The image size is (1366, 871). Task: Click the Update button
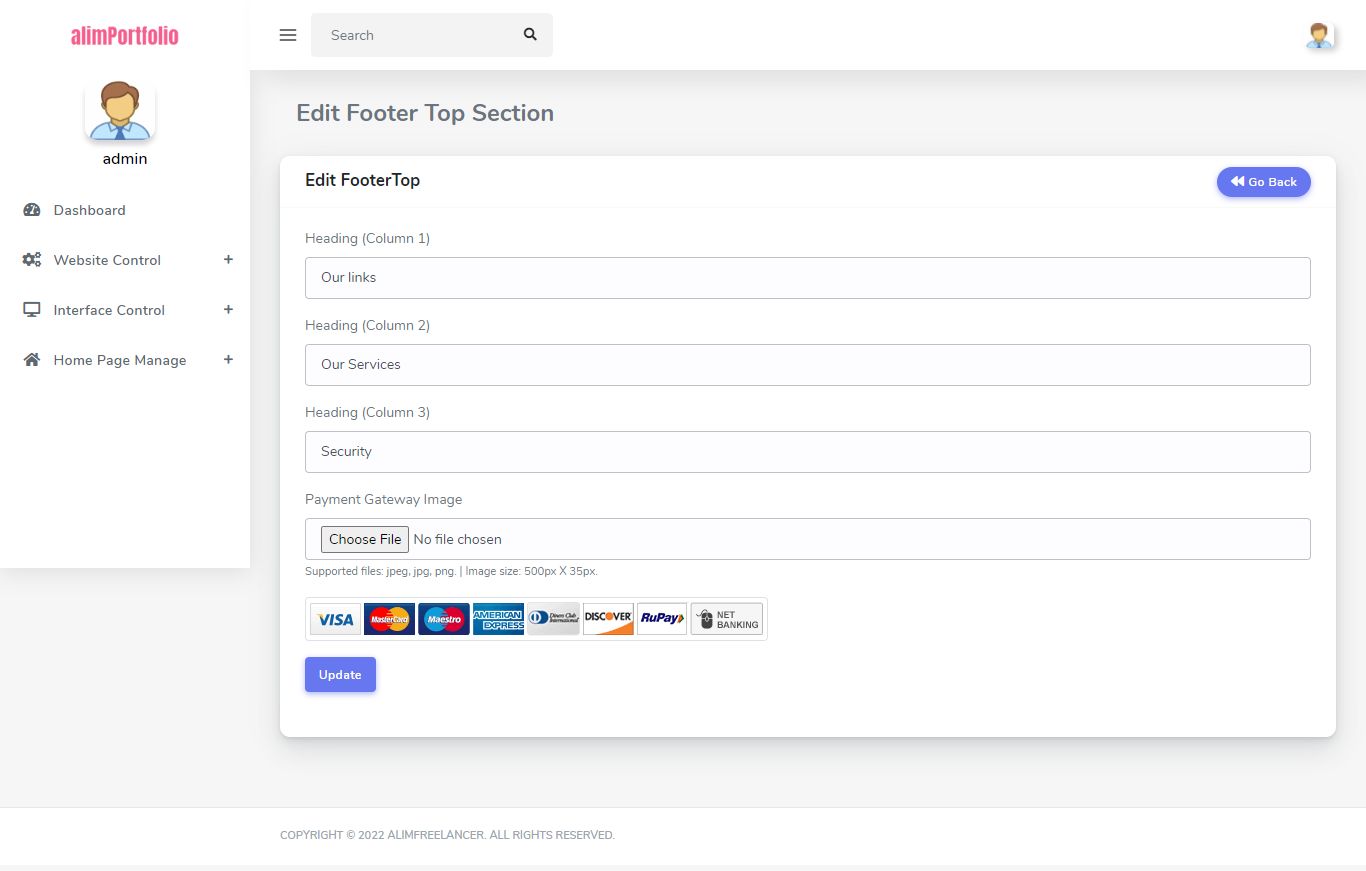[x=340, y=675]
